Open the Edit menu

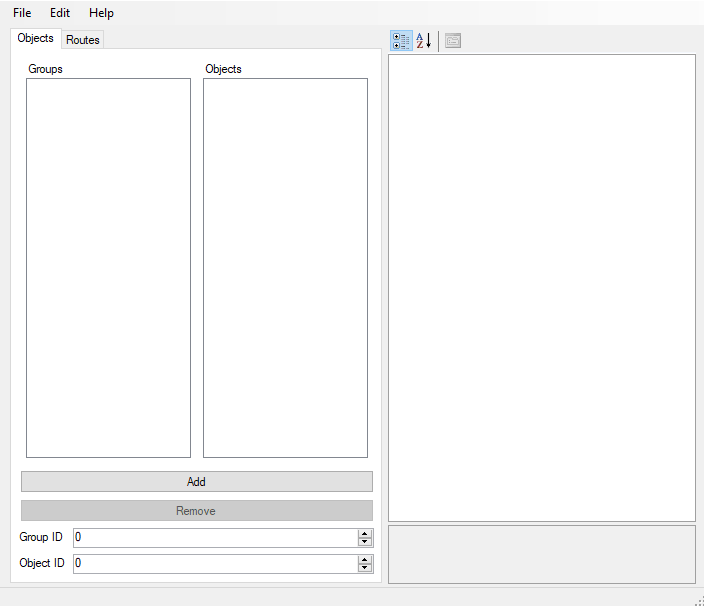pyautogui.click(x=60, y=13)
